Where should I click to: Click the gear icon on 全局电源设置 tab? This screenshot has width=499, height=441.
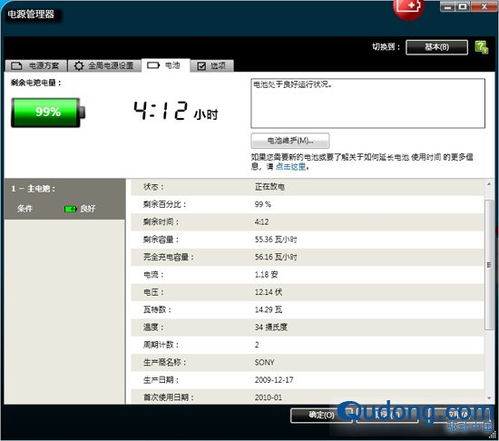tap(79, 66)
